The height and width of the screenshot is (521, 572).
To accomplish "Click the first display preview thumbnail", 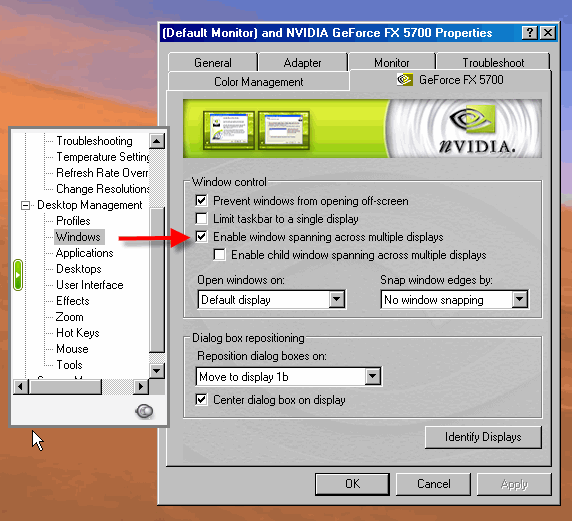I will click(x=229, y=130).
